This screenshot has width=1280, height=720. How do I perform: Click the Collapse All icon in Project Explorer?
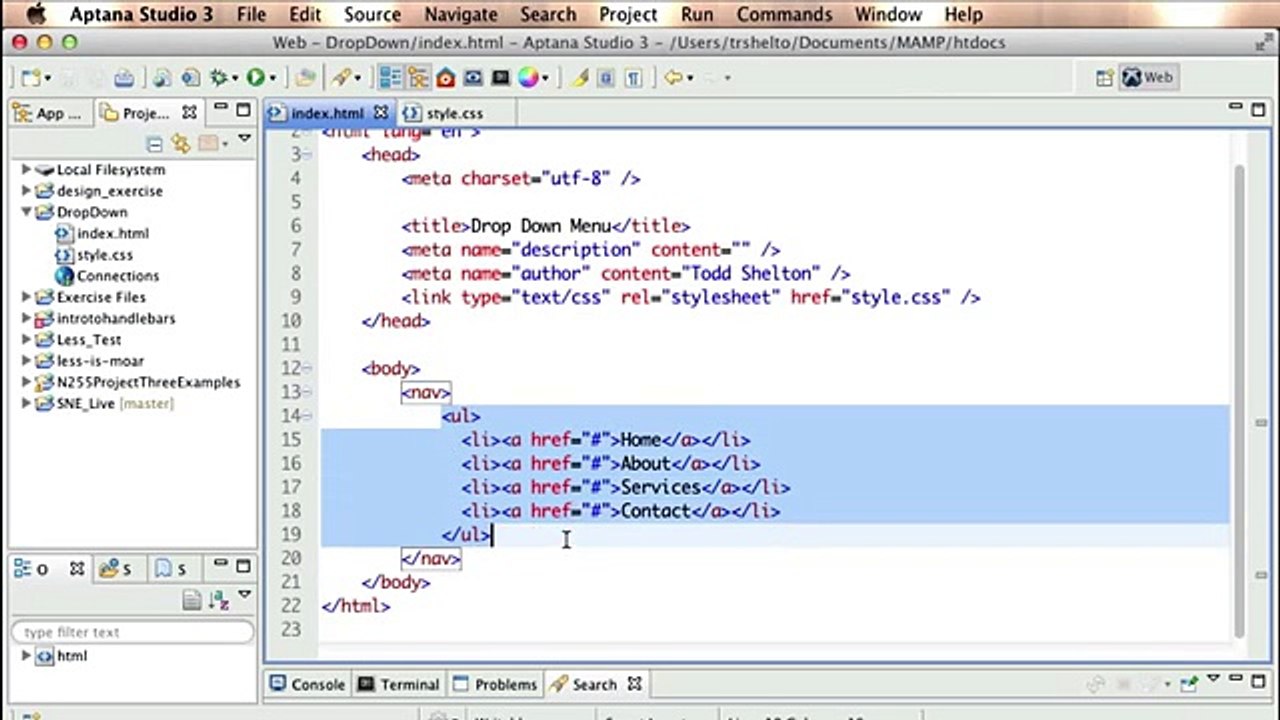pos(155,144)
